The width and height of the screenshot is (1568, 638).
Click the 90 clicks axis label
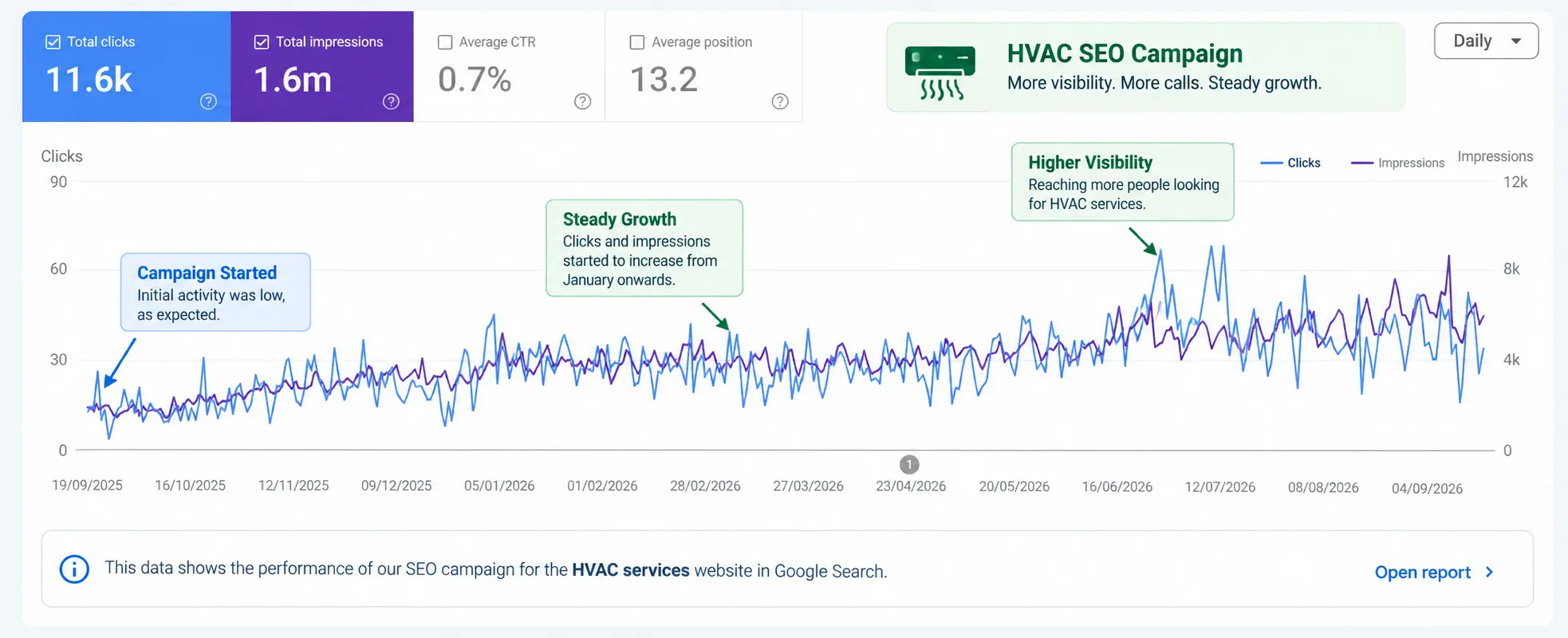58,182
